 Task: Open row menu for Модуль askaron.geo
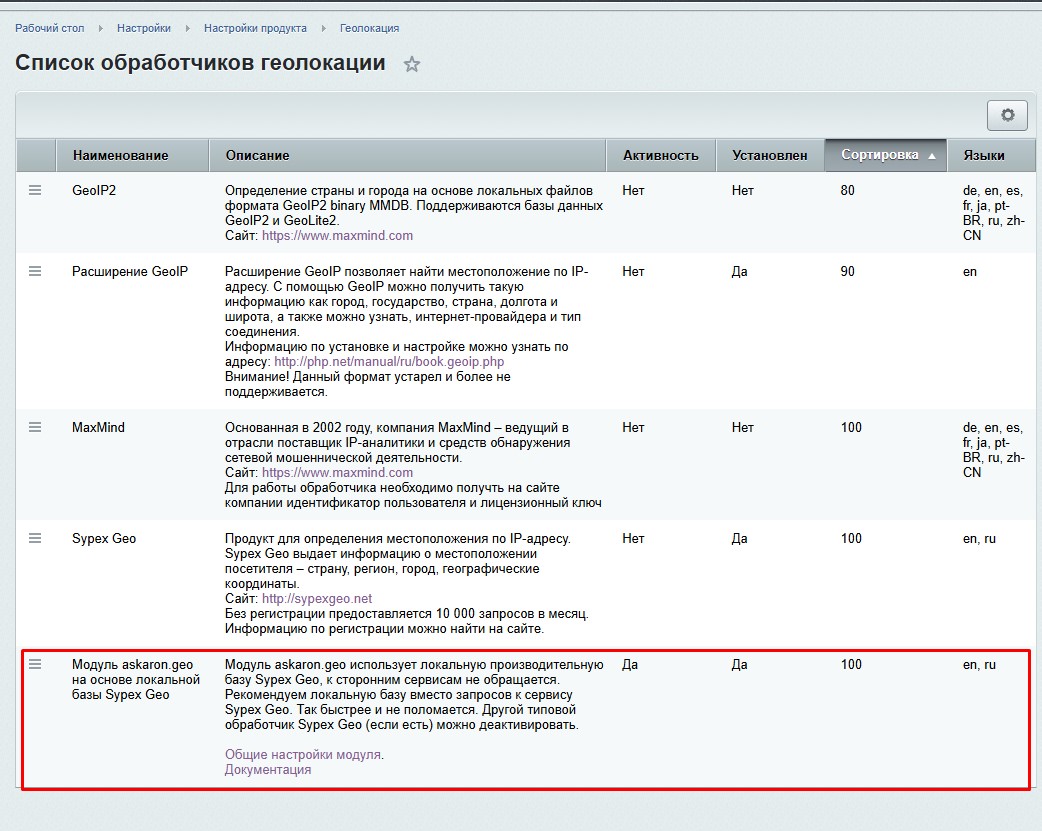pyautogui.click(x=35, y=664)
